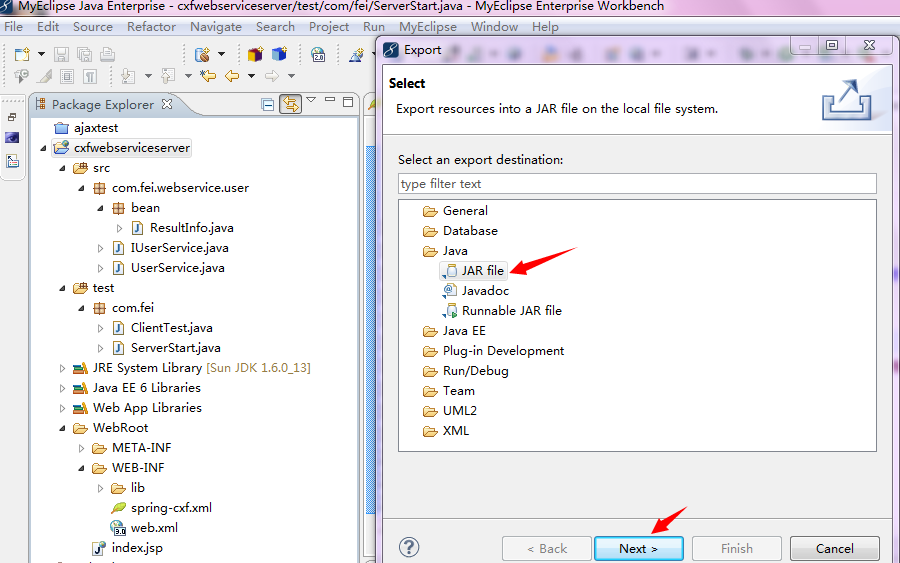
Task: Open the Export dialog help icon
Action: pos(409,547)
